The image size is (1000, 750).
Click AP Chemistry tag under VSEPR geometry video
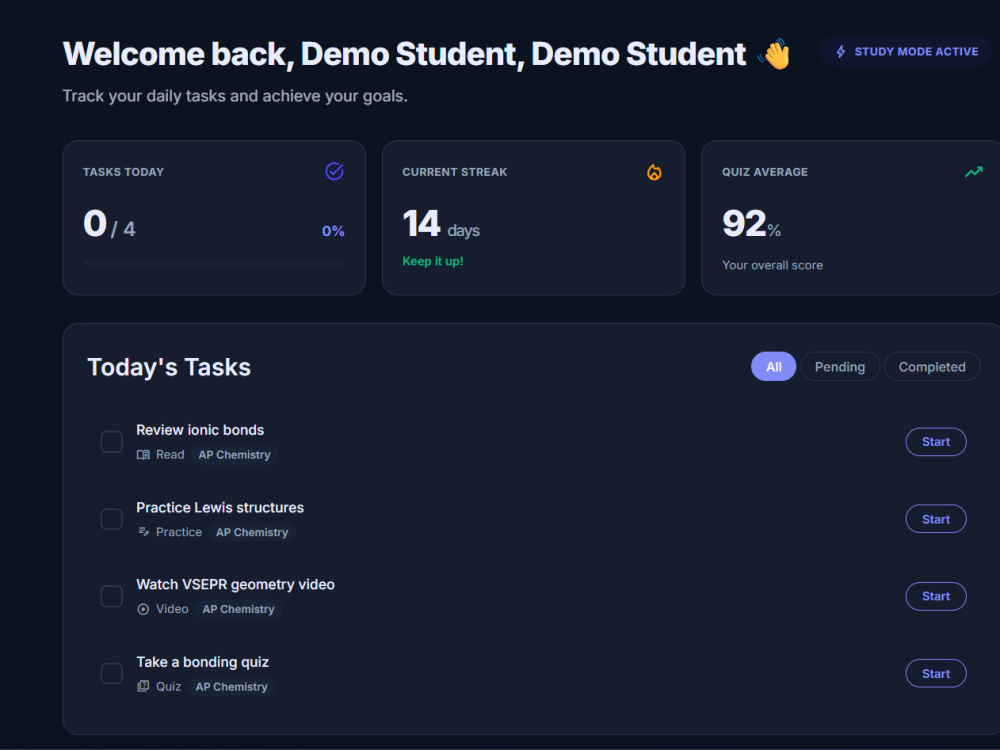pos(239,609)
